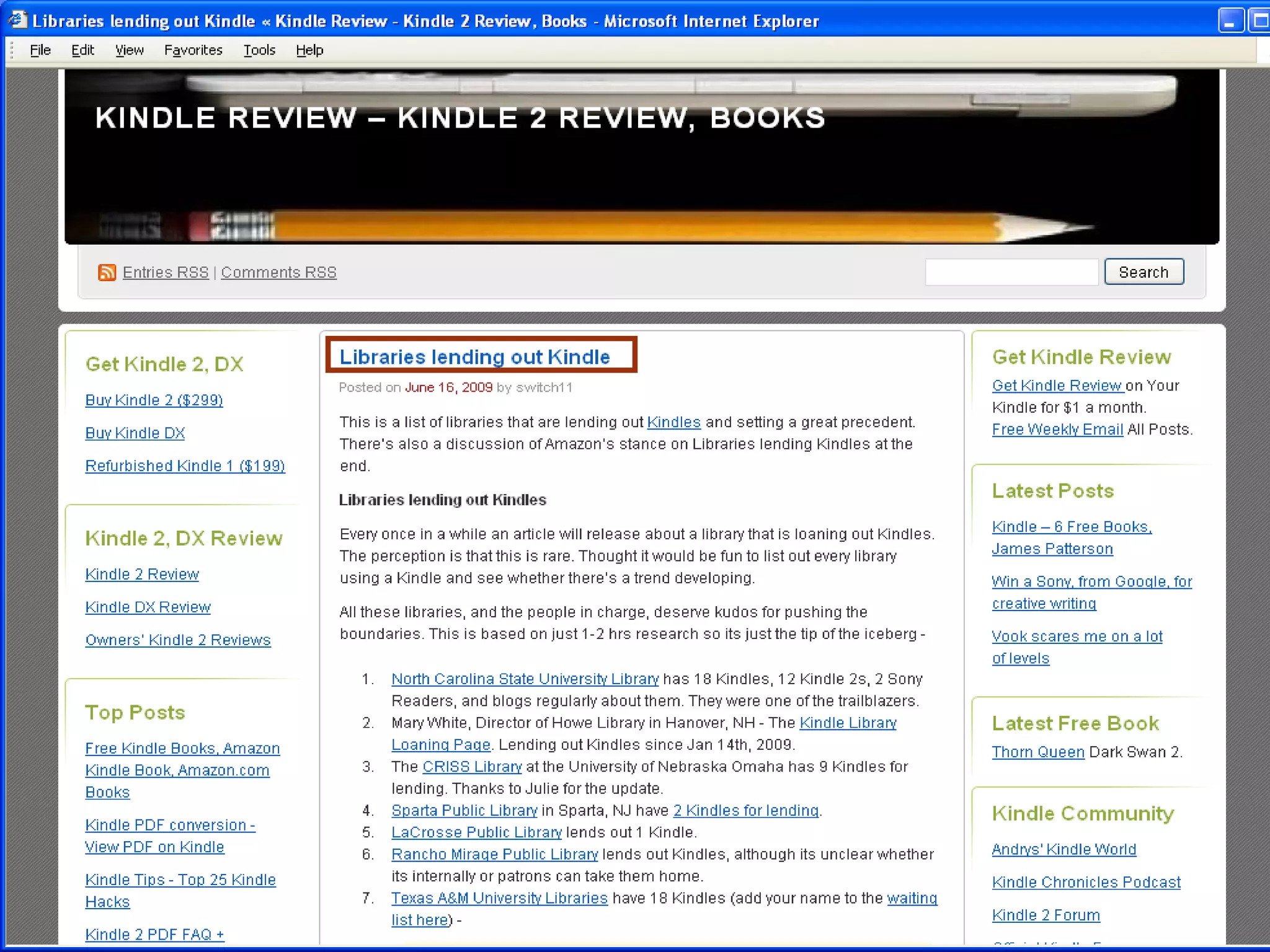
Task: Visit the Kindle Chronicles Podcast link
Action: point(1086,883)
